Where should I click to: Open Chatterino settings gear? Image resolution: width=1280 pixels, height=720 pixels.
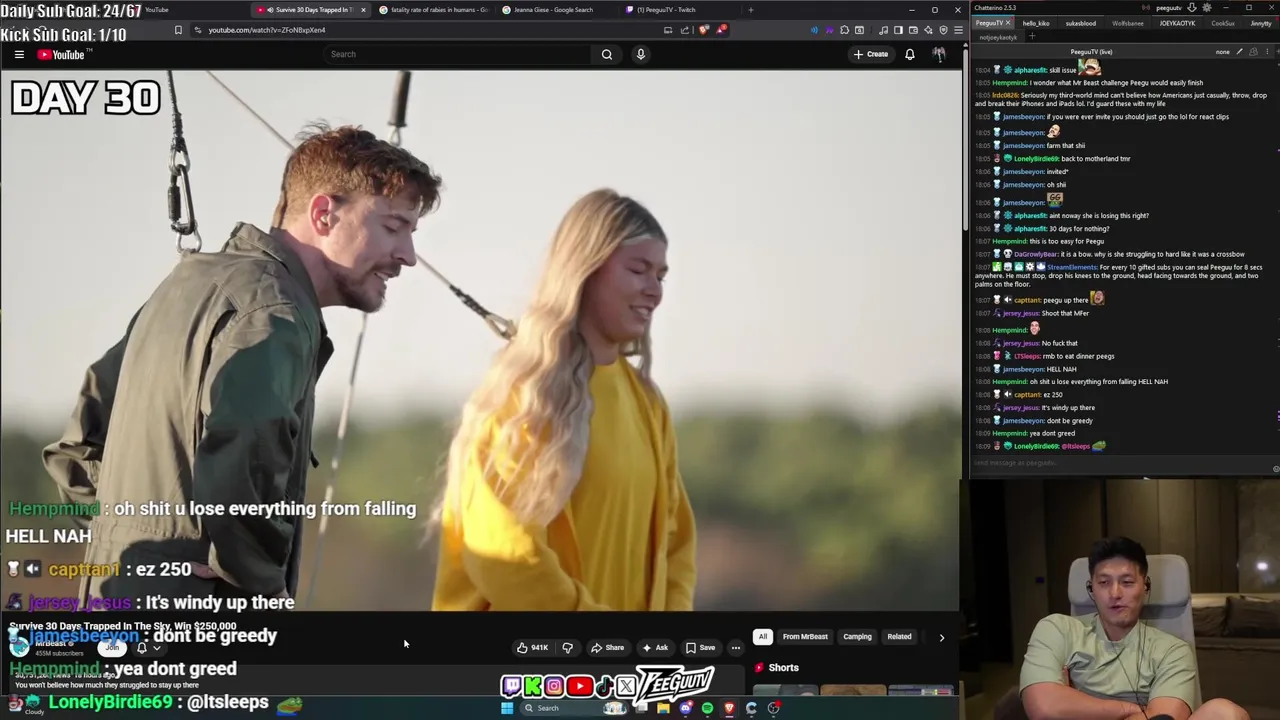pyautogui.click(x=1207, y=8)
